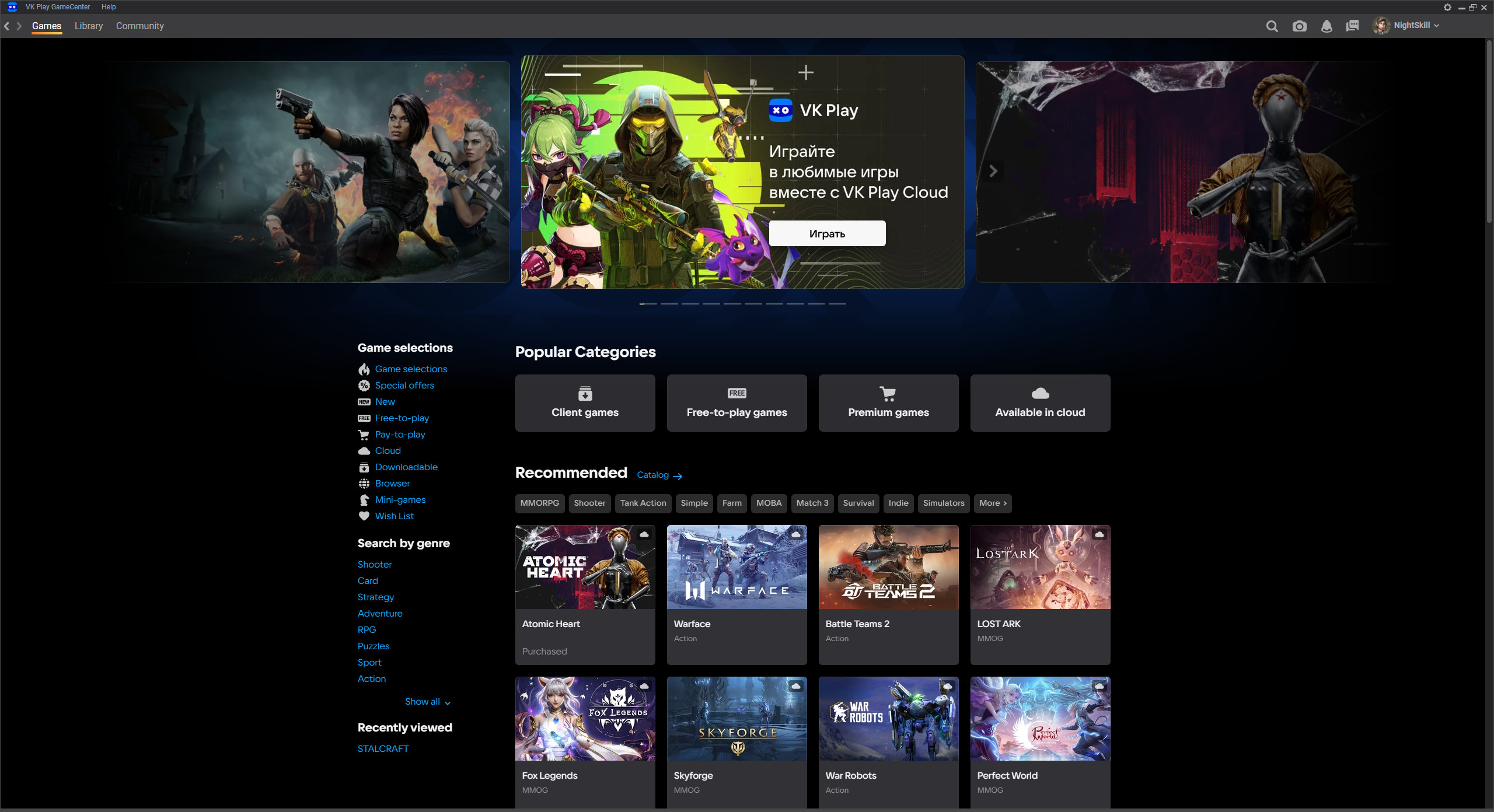The image size is (1494, 812).
Task: Click cloud badge on Warface card
Action: coord(796,534)
